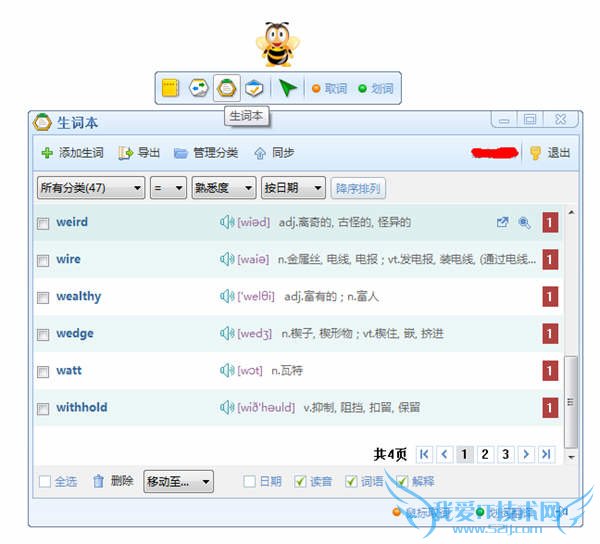
Task: Toggle the 词语 word display checkbox
Action: coord(351,481)
